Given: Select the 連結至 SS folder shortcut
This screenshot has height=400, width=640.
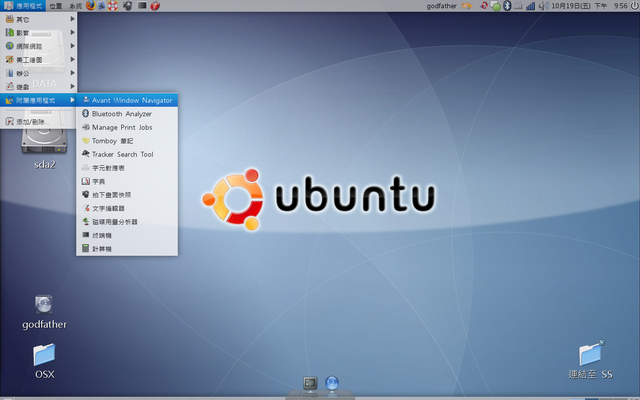Looking at the screenshot, I should tap(591, 360).
